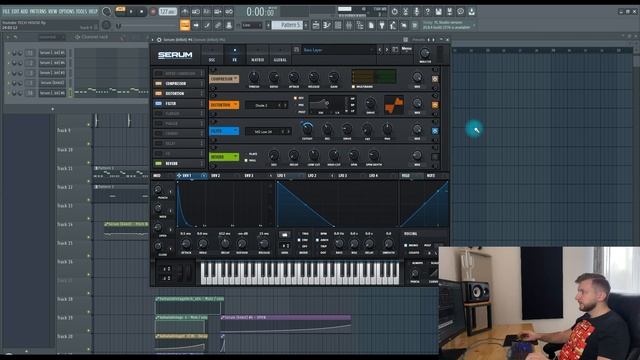Click the blue Filter enable icon at right

point(435,131)
